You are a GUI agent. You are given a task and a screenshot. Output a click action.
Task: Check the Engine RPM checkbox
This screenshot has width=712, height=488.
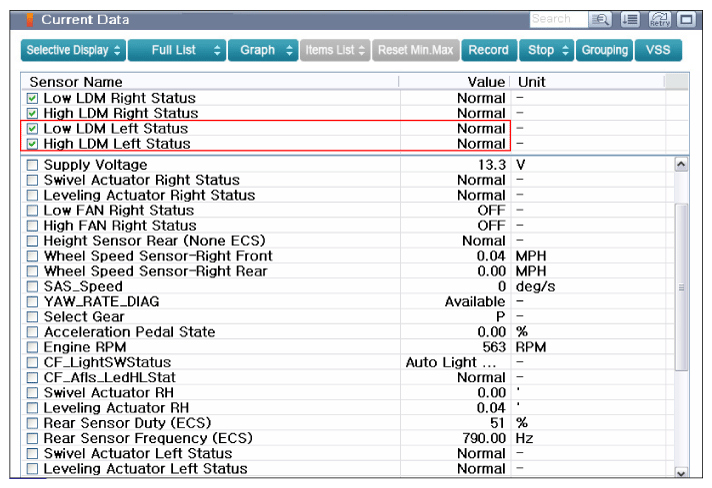pyautogui.click(x=32, y=347)
